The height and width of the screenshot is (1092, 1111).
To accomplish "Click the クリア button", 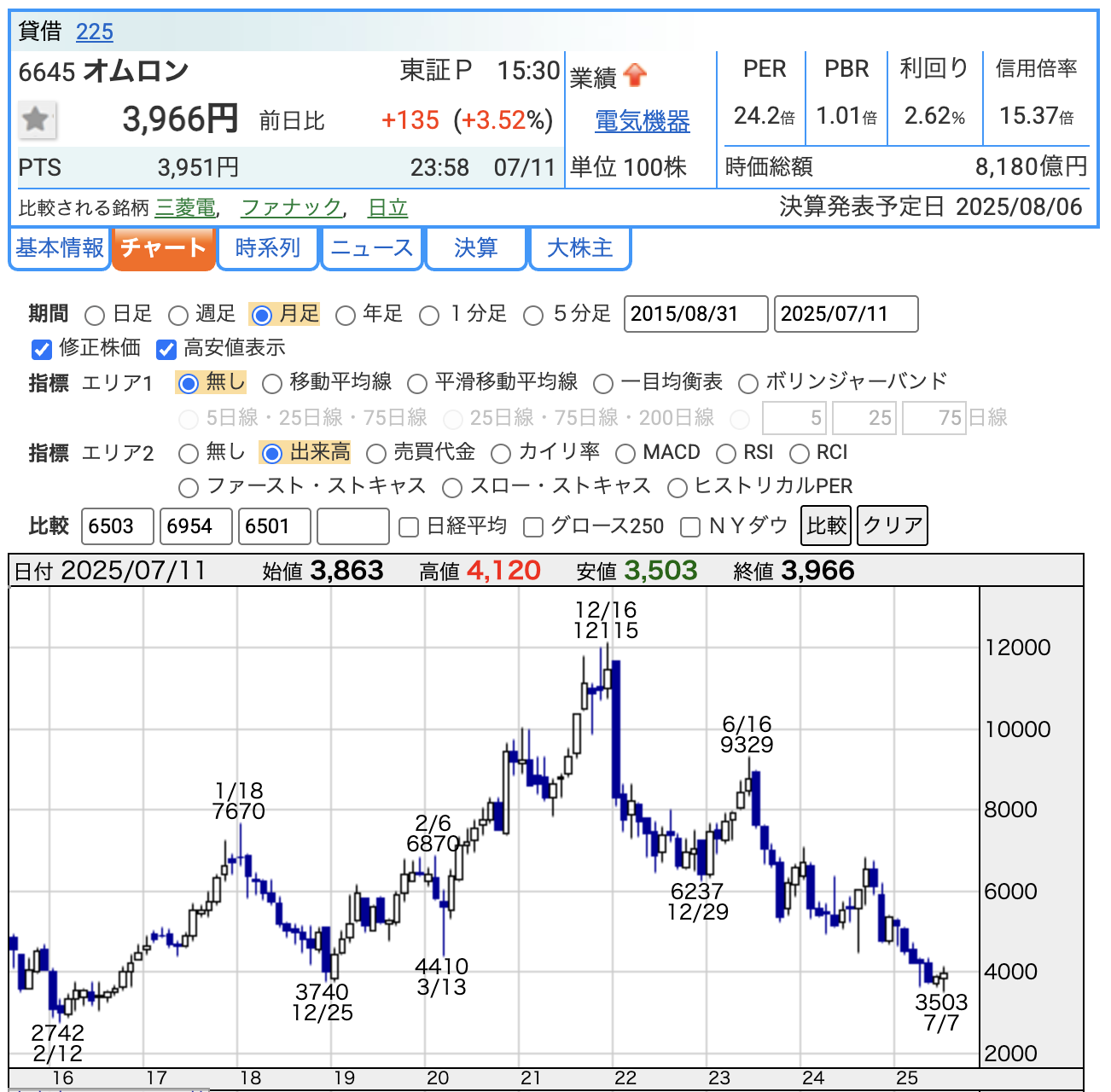I will pyautogui.click(x=893, y=526).
